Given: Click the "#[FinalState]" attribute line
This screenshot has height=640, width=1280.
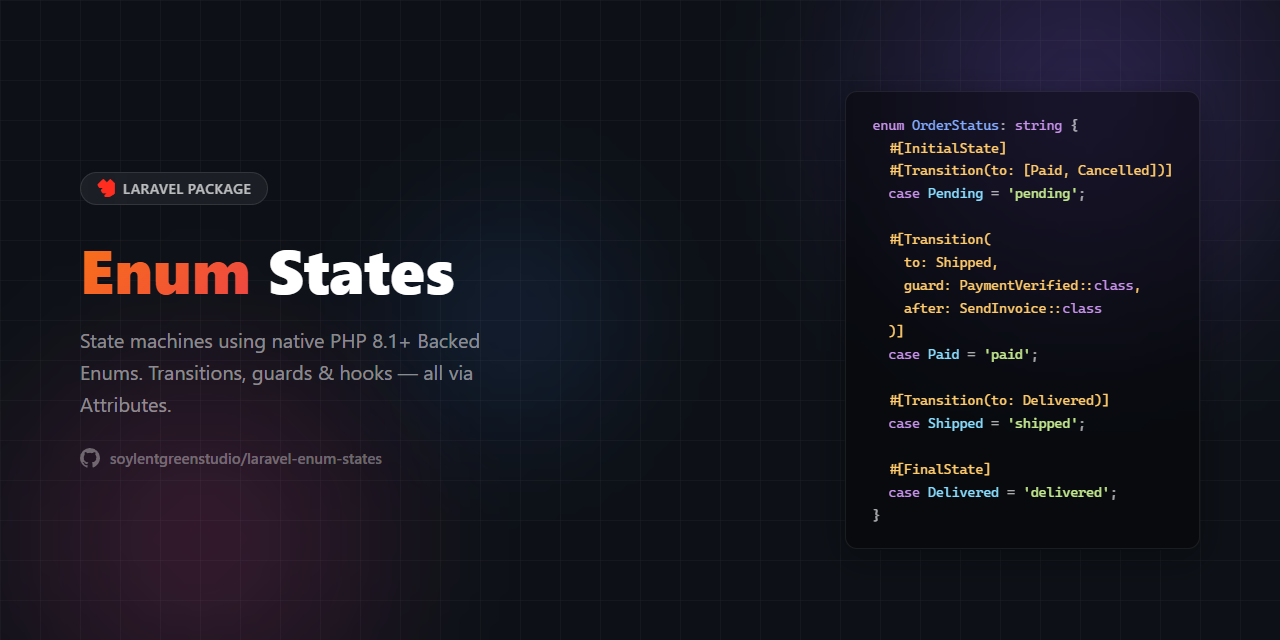Looking at the screenshot, I should pyautogui.click(x=940, y=470).
